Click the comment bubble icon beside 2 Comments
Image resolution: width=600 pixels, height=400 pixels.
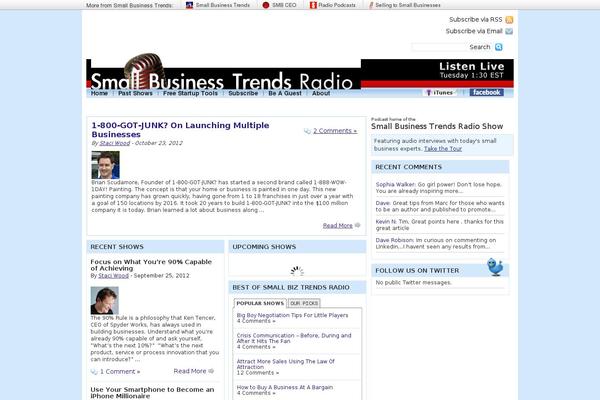click(307, 131)
